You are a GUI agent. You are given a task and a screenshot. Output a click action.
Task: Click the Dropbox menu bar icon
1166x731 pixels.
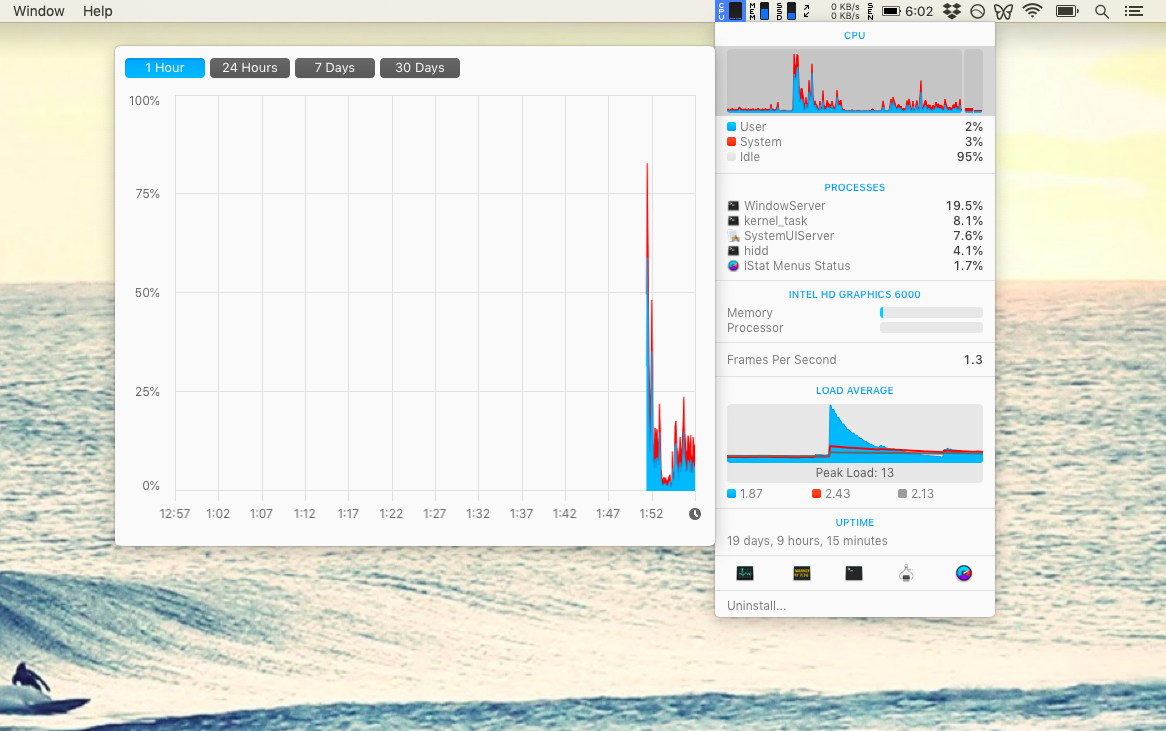[952, 11]
